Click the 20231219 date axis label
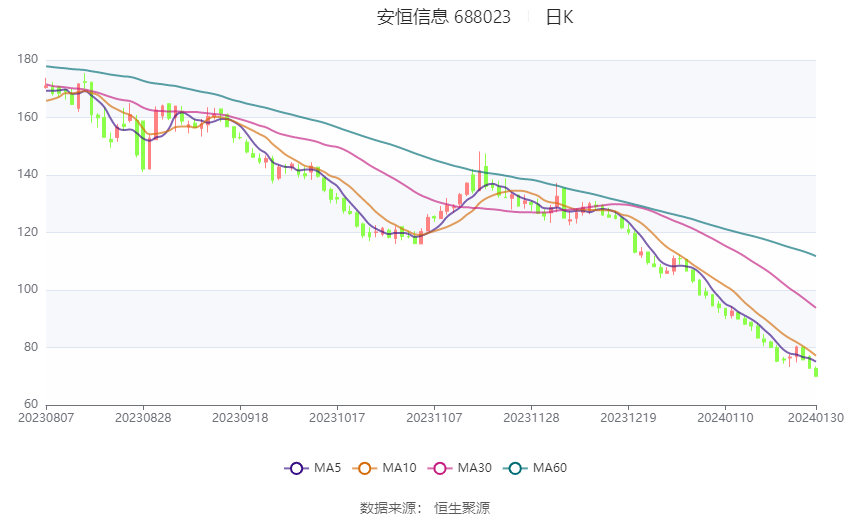 pyautogui.click(x=628, y=418)
